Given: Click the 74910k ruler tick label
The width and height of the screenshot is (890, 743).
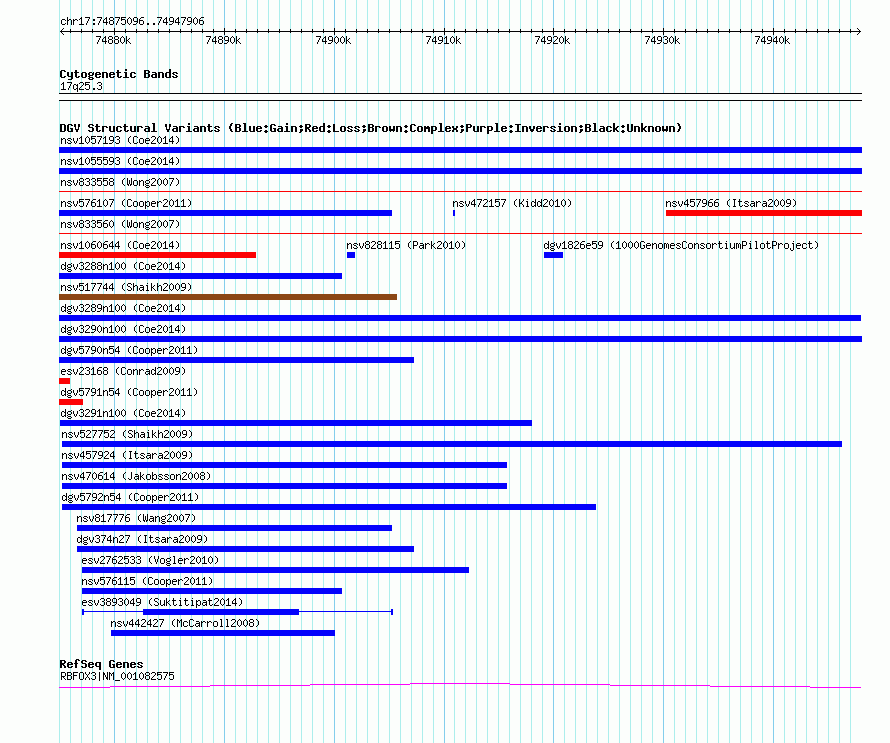Looking at the screenshot, I should [443, 40].
